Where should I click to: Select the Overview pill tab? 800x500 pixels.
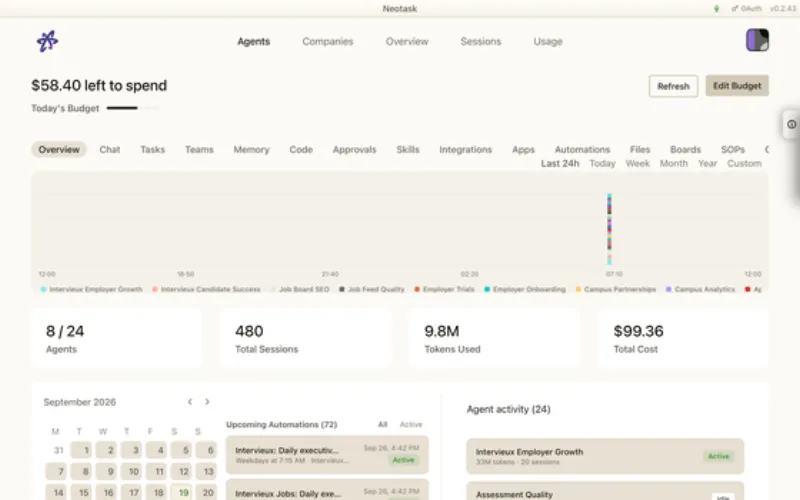coord(59,149)
